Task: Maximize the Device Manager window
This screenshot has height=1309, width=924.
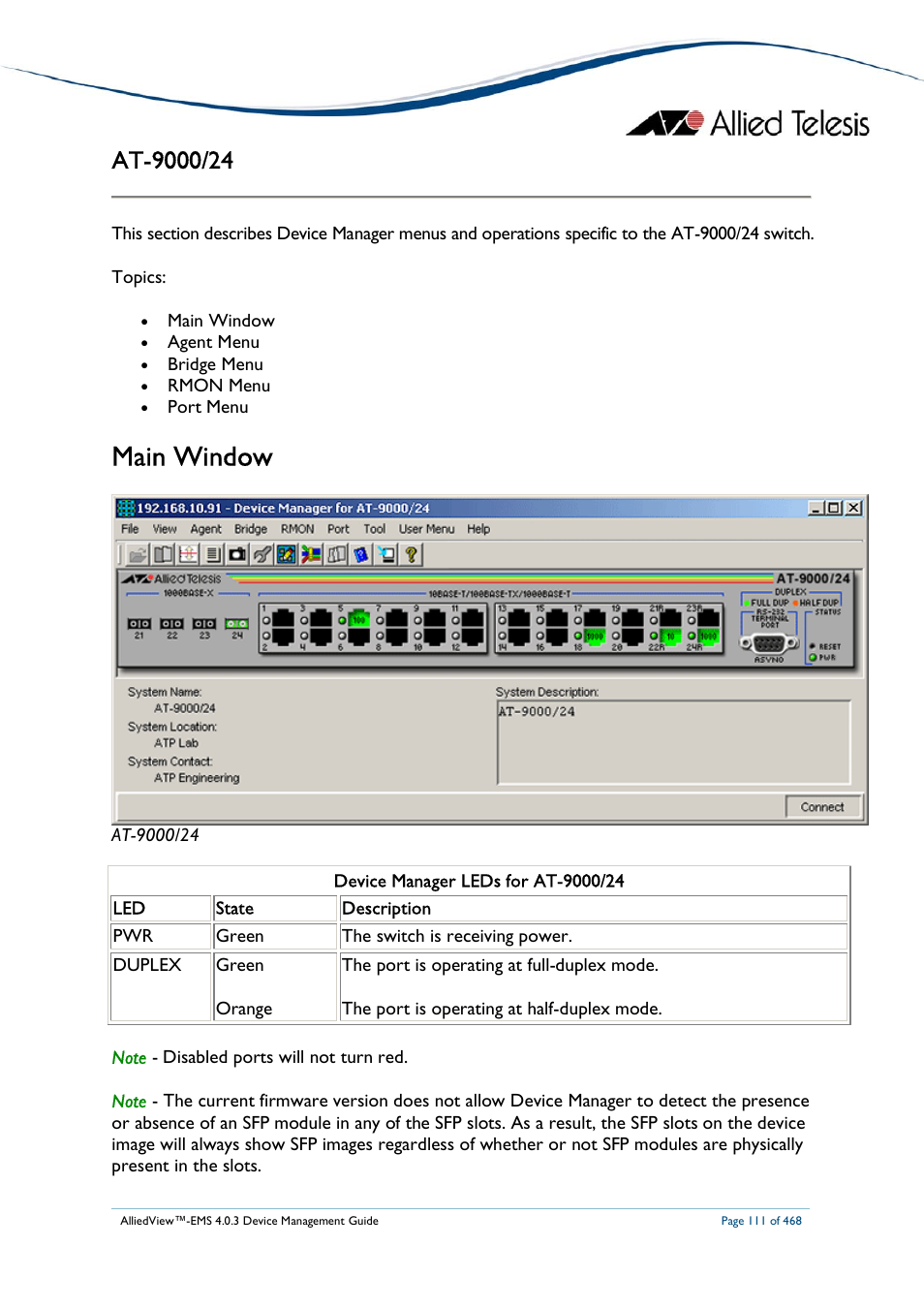Action: pyautogui.click(x=834, y=508)
